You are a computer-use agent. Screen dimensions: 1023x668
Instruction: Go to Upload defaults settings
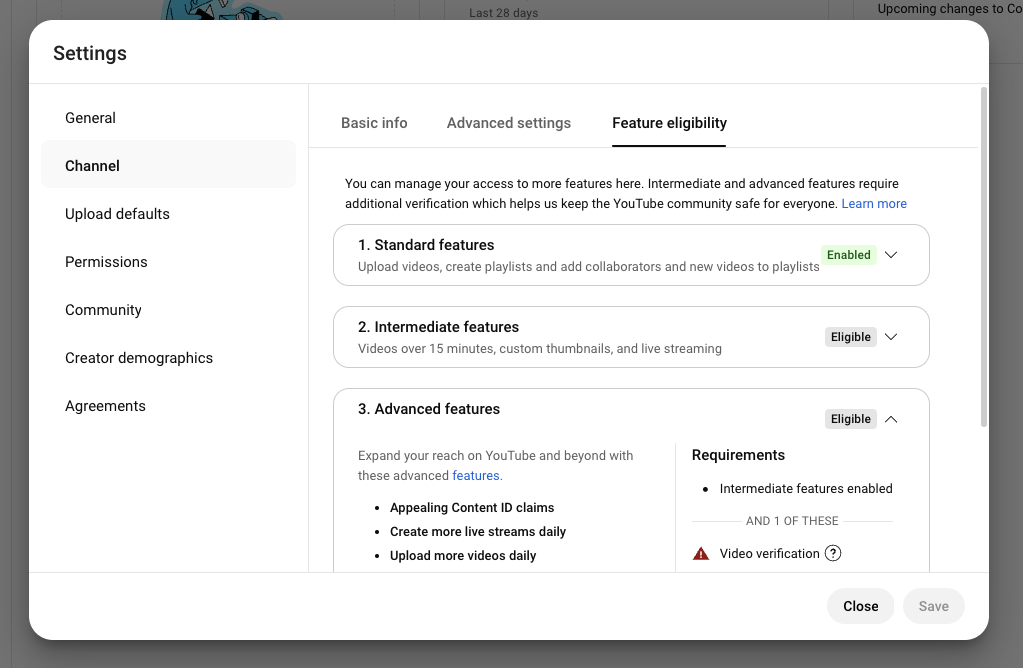(x=117, y=214)
